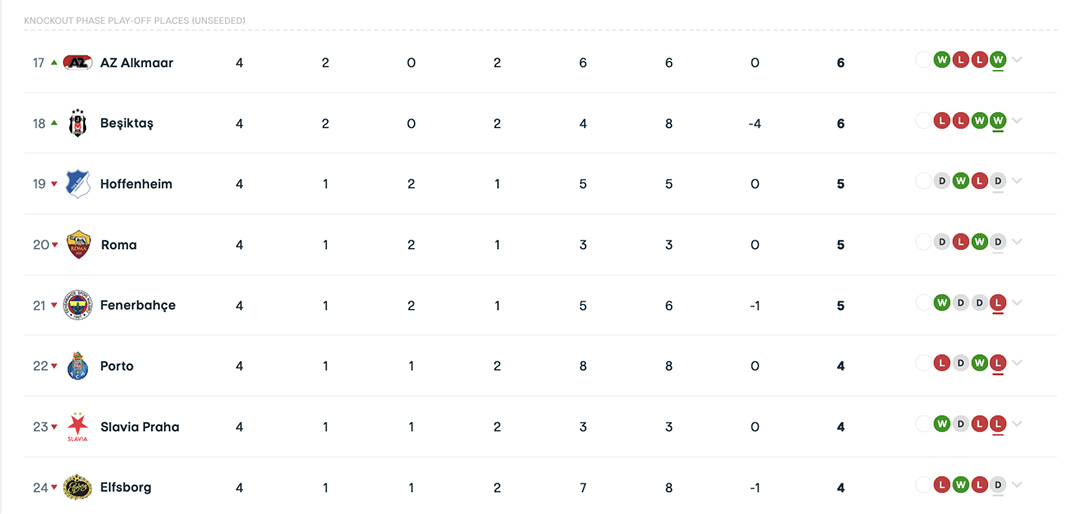The width and height of the screenshot is (1080, 514).
Task: Open the Roma team name link
Action: coord(118,245)
